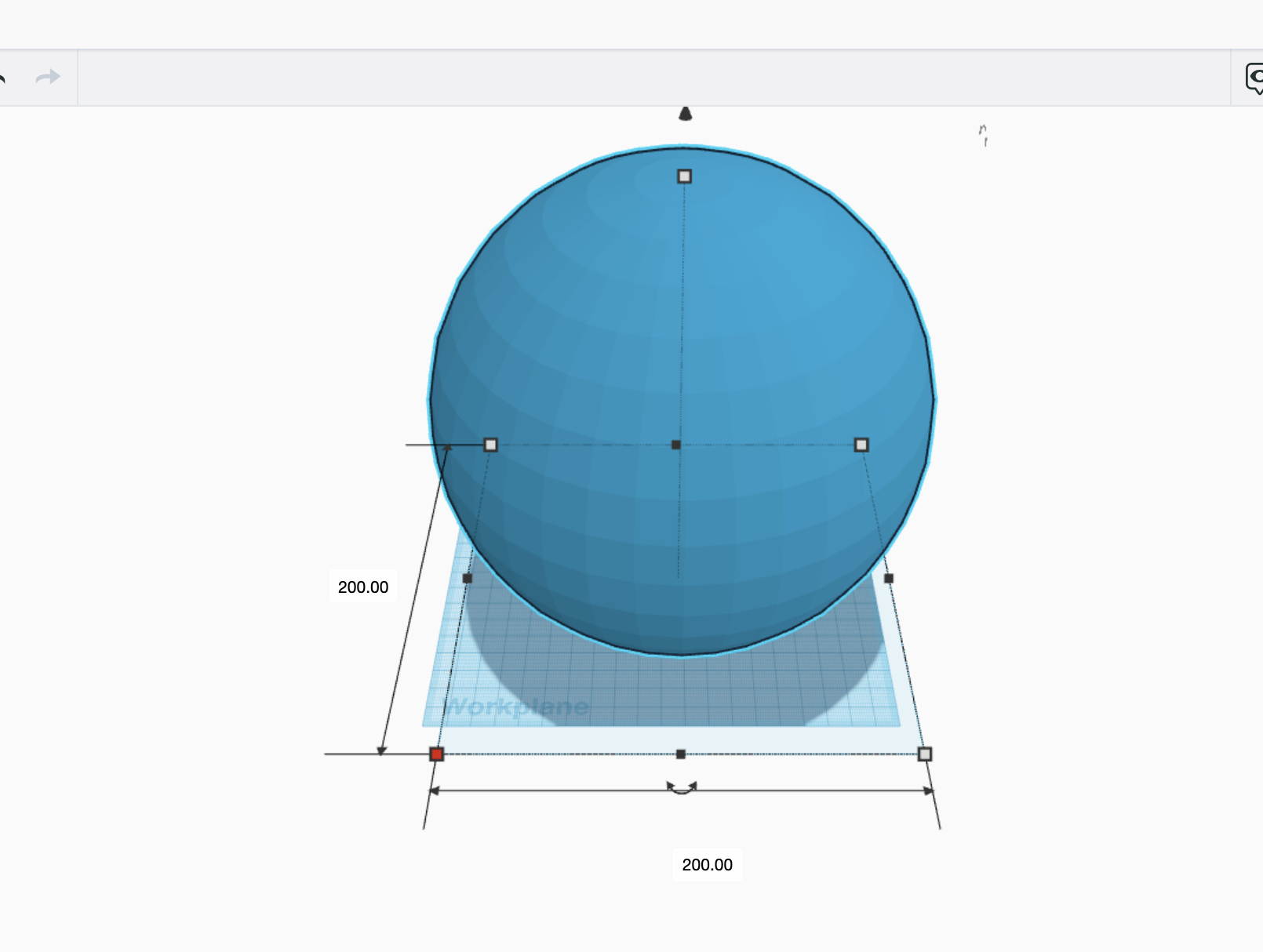This screenshot has width=1263, height=952.
Task: Click the right midpoint scale handle of the sphere
Action: pyautogui.click(x=863, y=445)
